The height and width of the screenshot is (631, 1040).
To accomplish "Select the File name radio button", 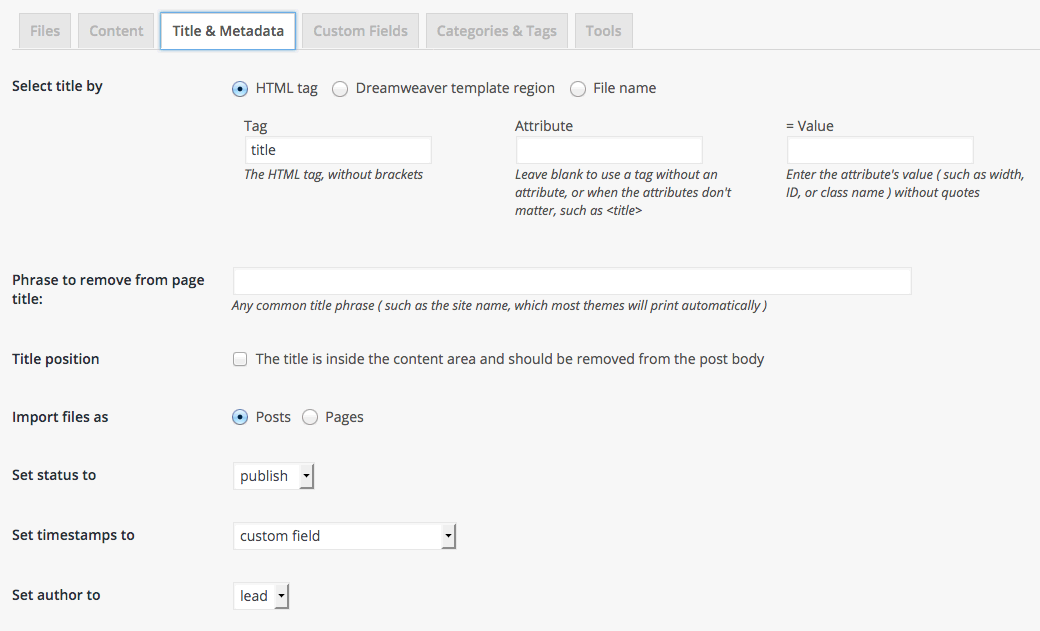I will (x=578, y=88).
